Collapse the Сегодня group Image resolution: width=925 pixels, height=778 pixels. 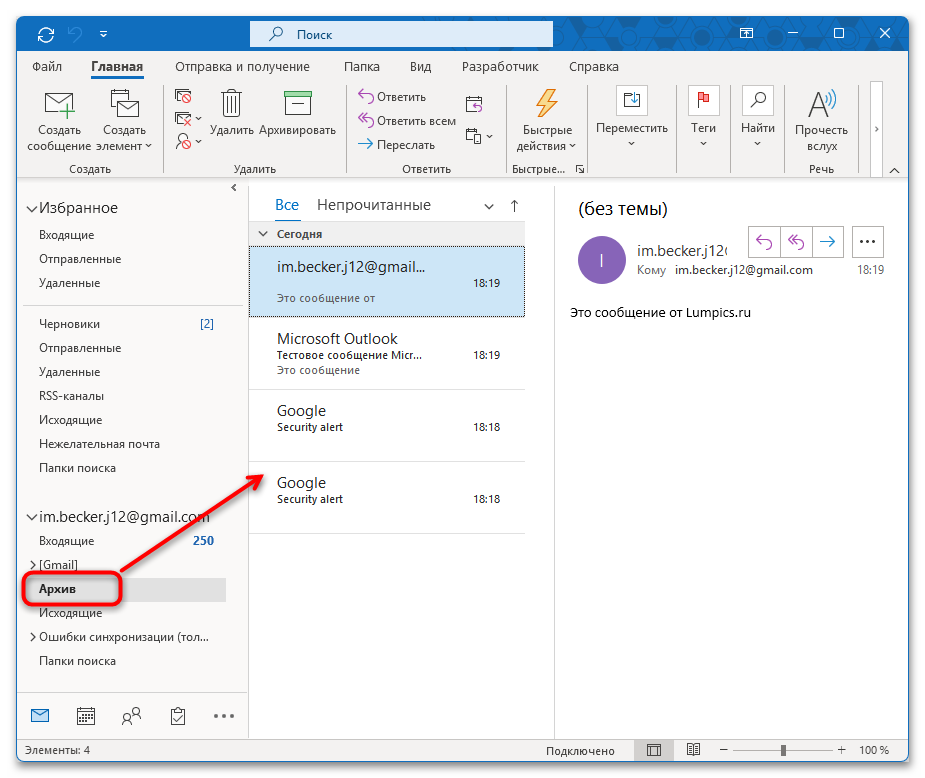pyautogui.click(x=263, y=234)
